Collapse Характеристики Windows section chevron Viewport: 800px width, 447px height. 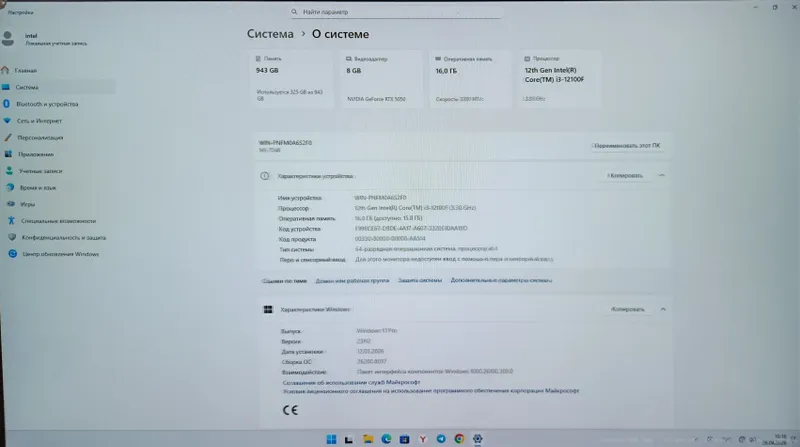coord(663,309)
